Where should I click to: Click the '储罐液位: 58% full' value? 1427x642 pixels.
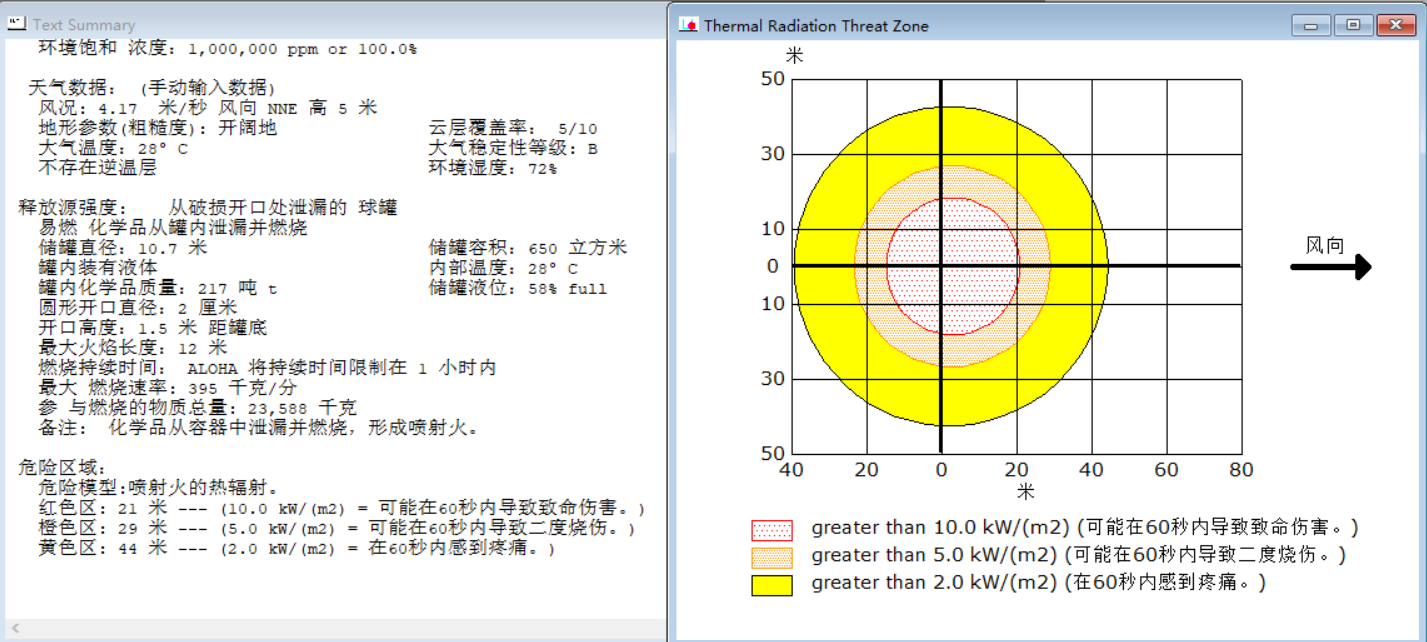tap(518, 288)
